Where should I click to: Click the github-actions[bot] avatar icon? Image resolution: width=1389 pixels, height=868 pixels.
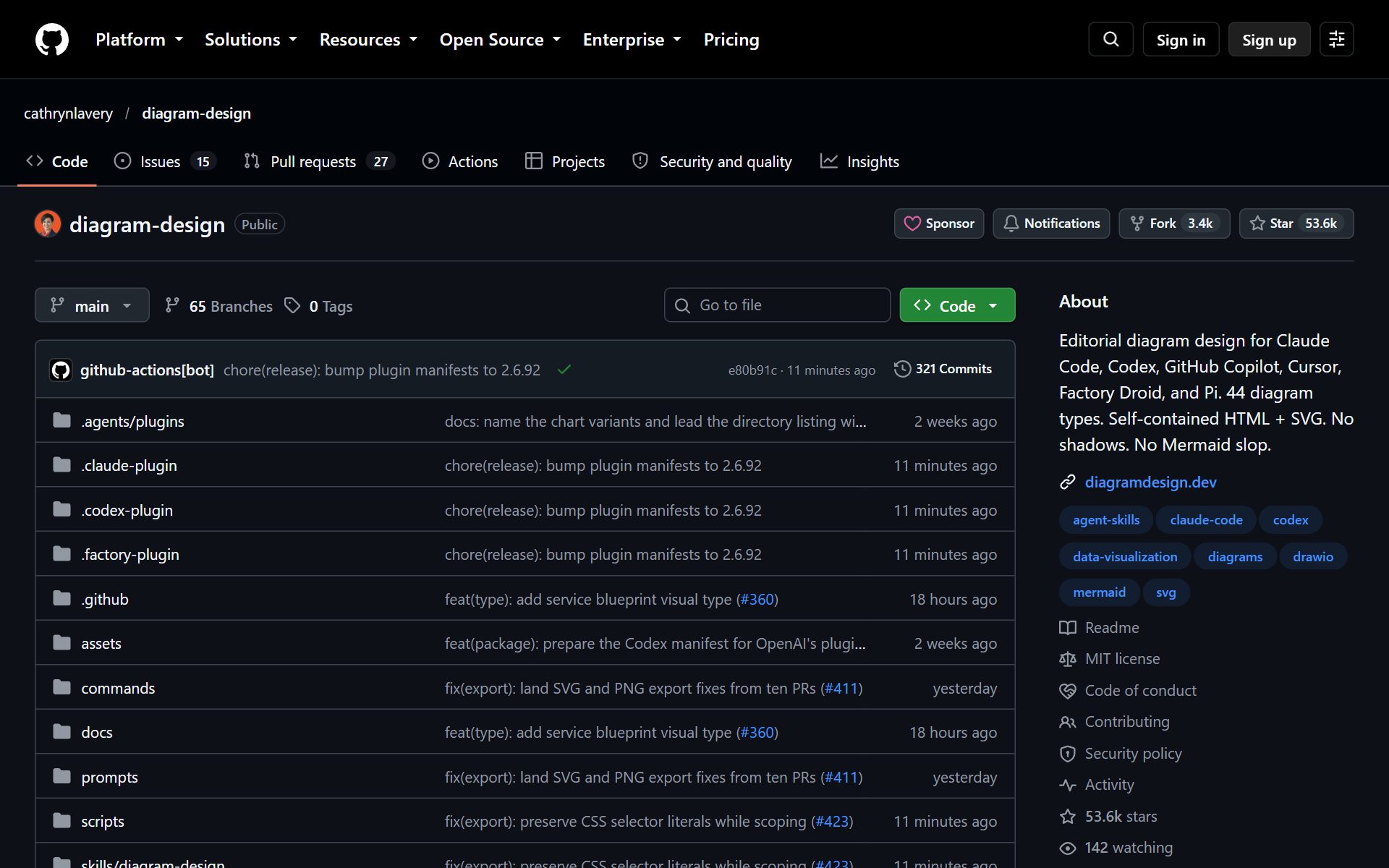coord(61,370)
